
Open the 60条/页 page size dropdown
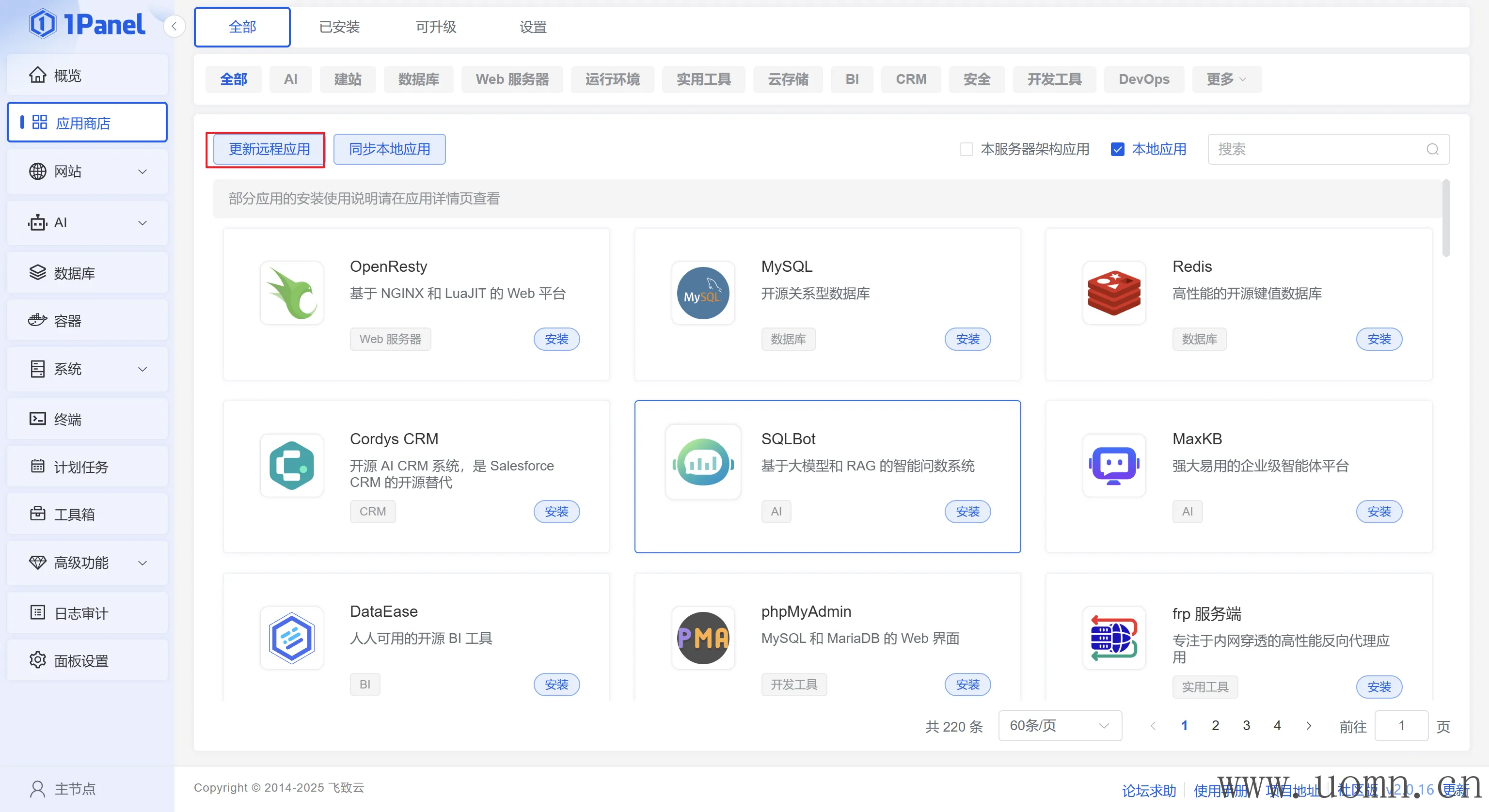[1059, 725]
